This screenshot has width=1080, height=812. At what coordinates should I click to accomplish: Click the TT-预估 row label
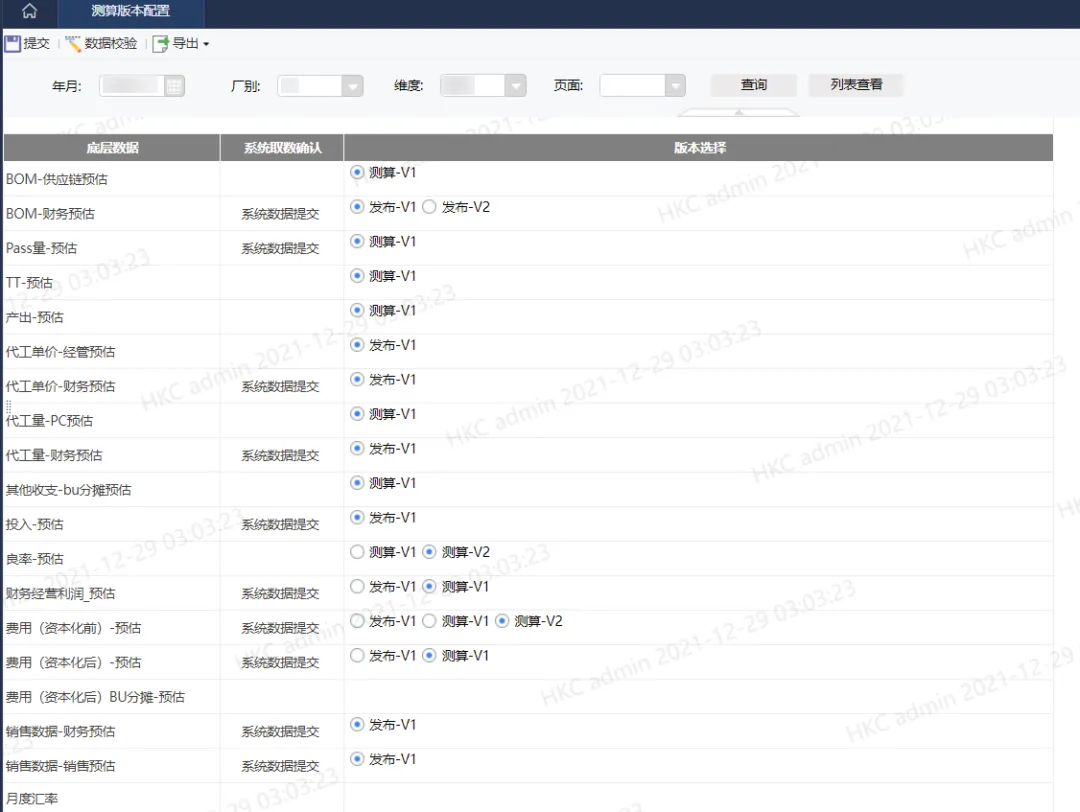point(29,282)
